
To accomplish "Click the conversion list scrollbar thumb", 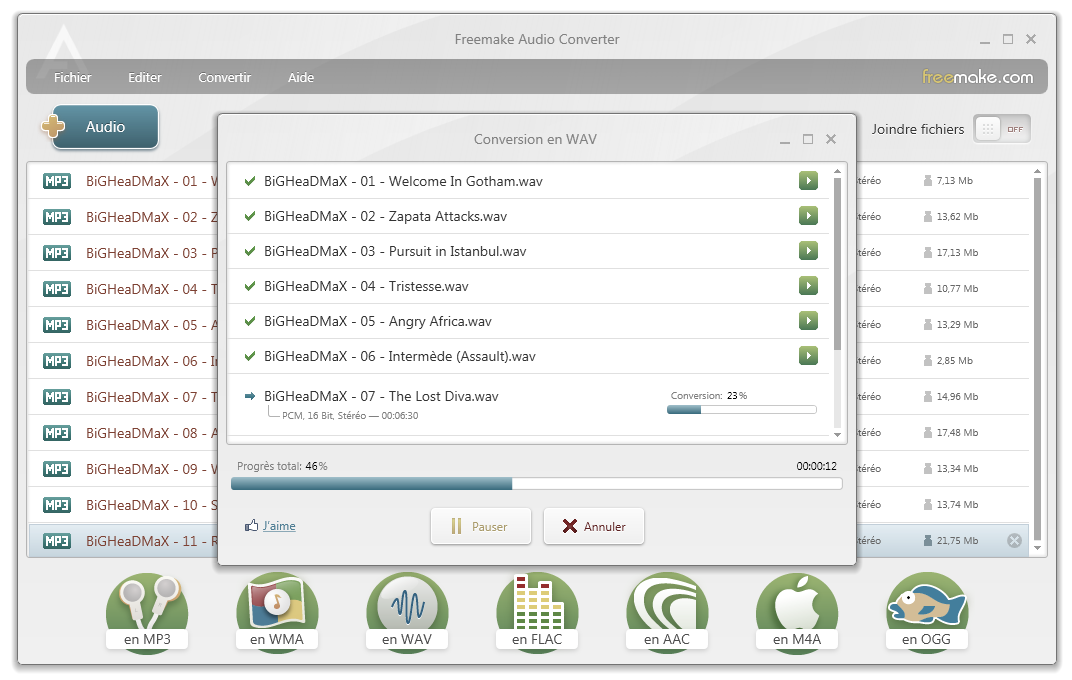I will 837,263.
